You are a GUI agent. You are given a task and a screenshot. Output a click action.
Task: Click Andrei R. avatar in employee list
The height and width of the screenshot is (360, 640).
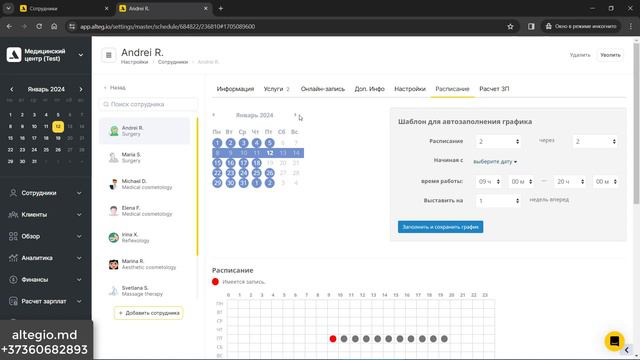pyautogui.click(x=114, y=131)
